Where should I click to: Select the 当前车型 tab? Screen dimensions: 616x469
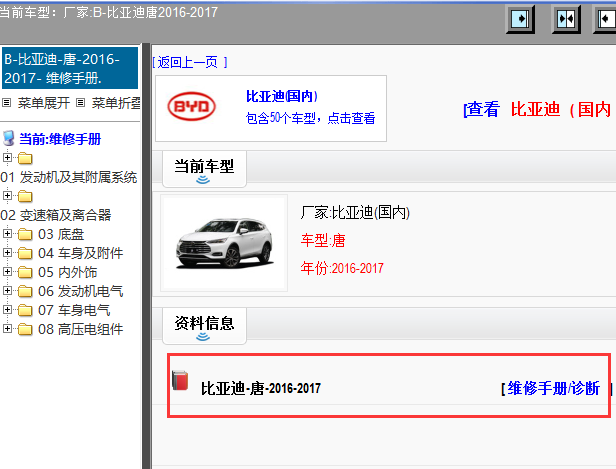pyautogui.click(x=204, y=169)
